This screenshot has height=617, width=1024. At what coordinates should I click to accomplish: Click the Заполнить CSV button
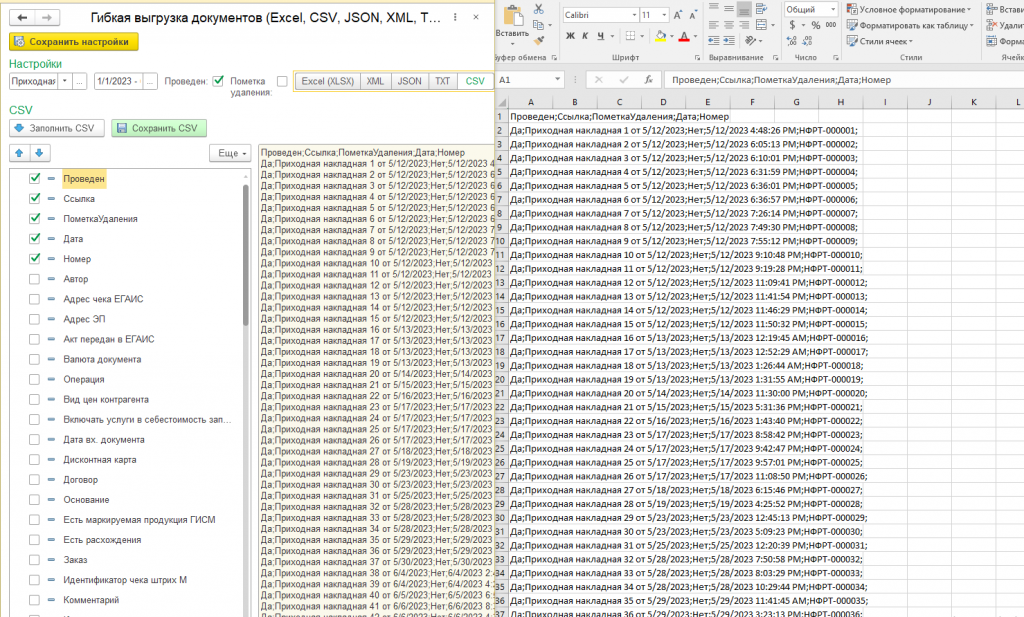56,128
